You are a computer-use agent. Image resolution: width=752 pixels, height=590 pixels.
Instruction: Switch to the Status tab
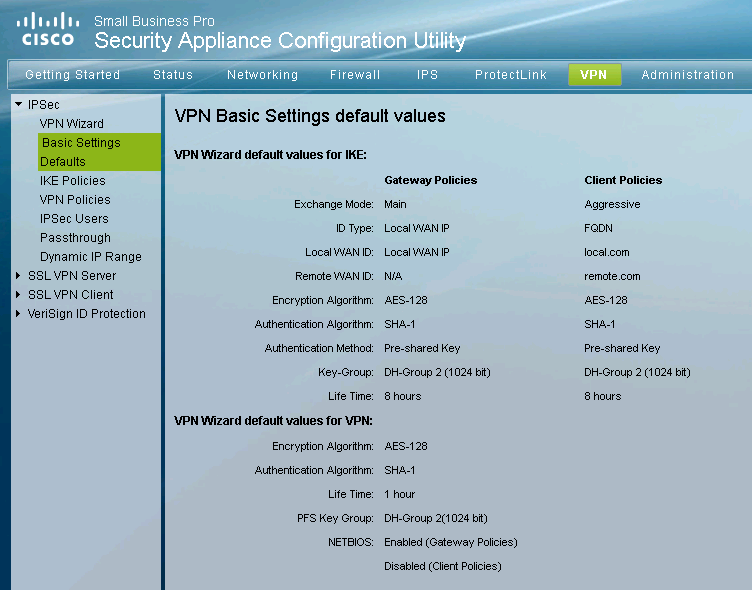pyautogui.click(x=173, y=75)
